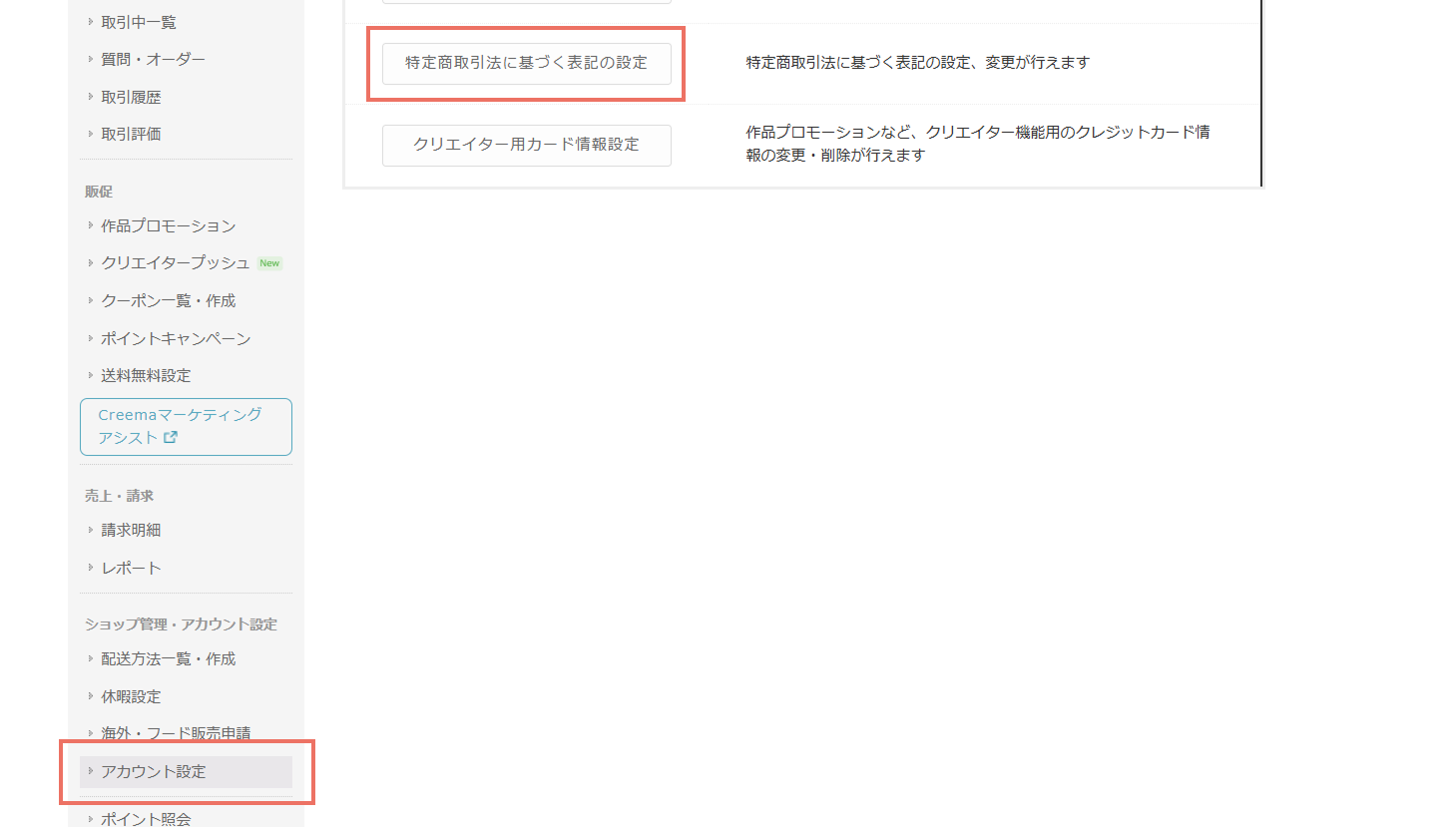
Task: Click クリエイター用カード情報設定 button
Action: coord(526,145)
